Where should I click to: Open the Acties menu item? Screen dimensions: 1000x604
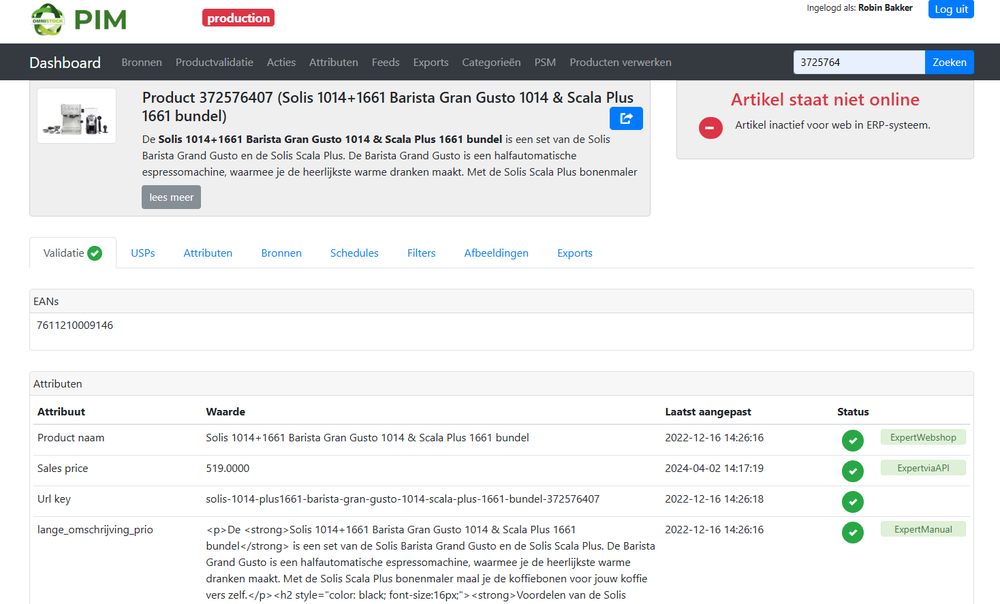pos(281,63)
